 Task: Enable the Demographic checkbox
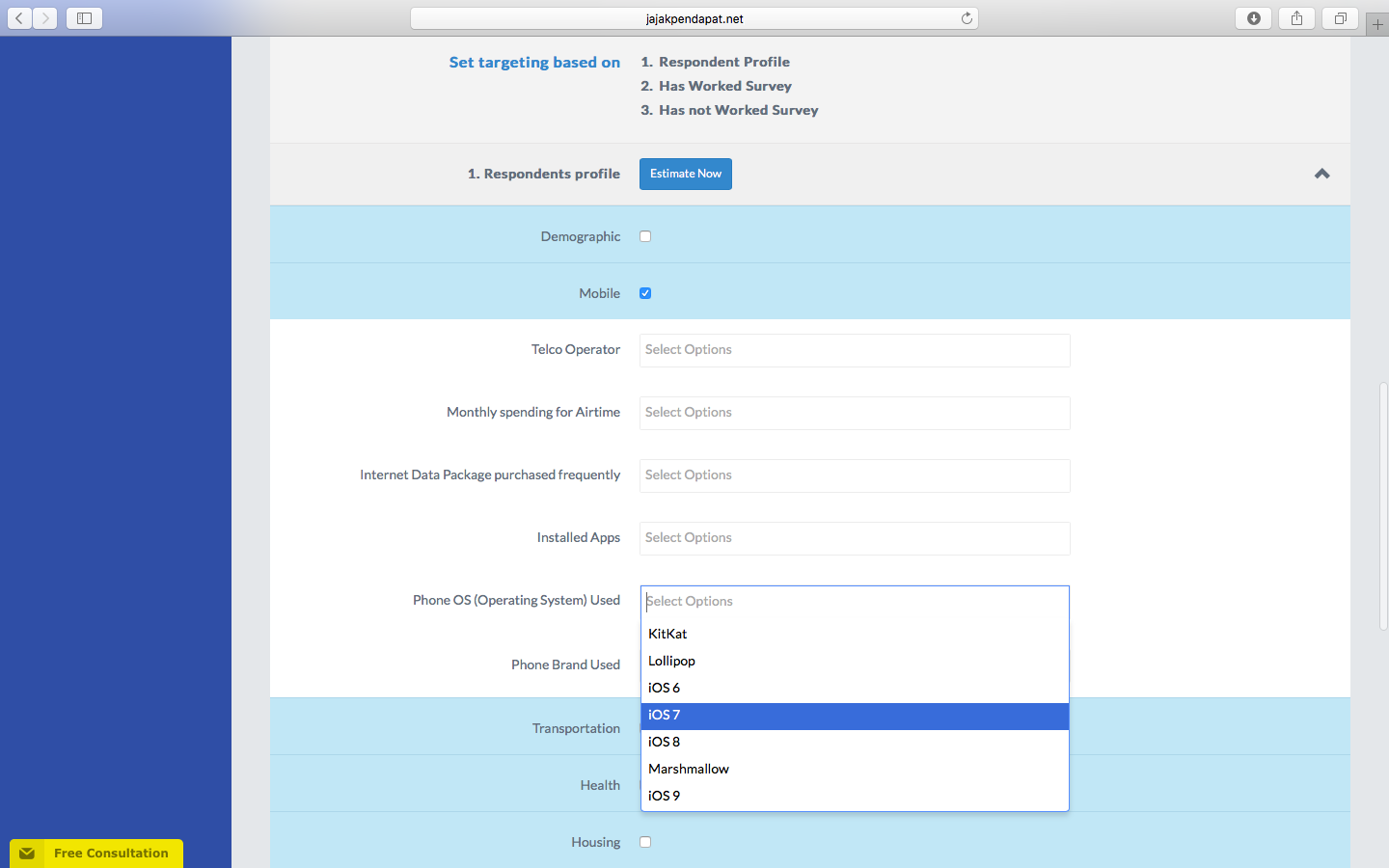[x=644, y=235]
